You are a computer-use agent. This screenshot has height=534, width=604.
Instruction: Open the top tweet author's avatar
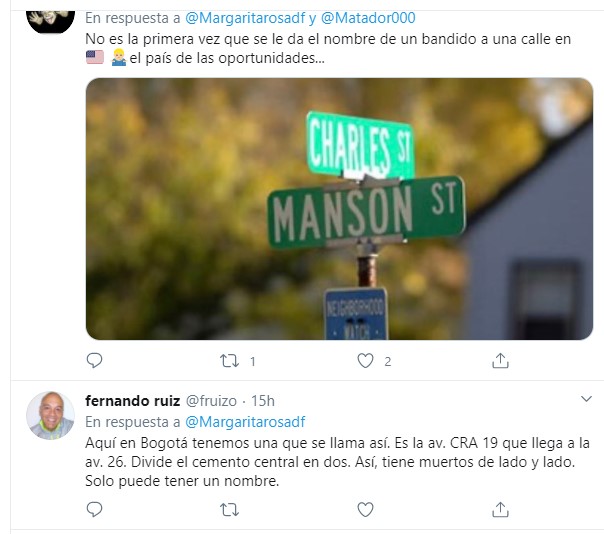tap(50, 21)
